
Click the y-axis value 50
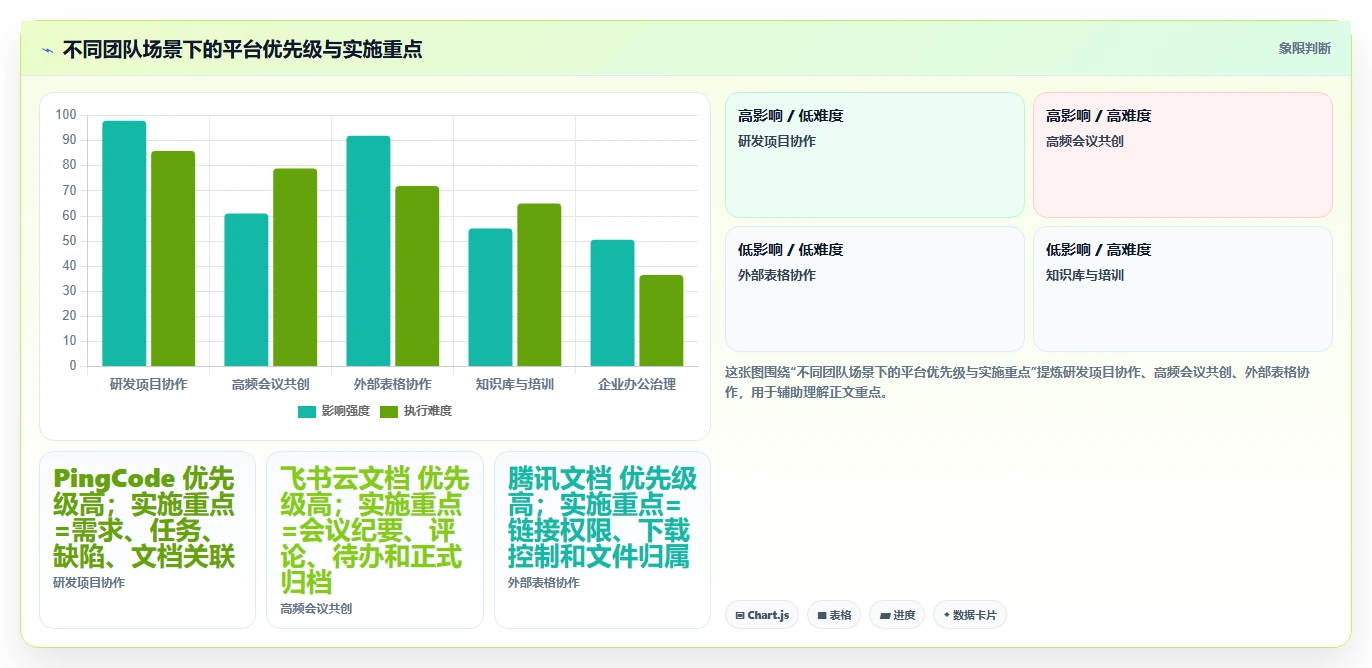69,241
